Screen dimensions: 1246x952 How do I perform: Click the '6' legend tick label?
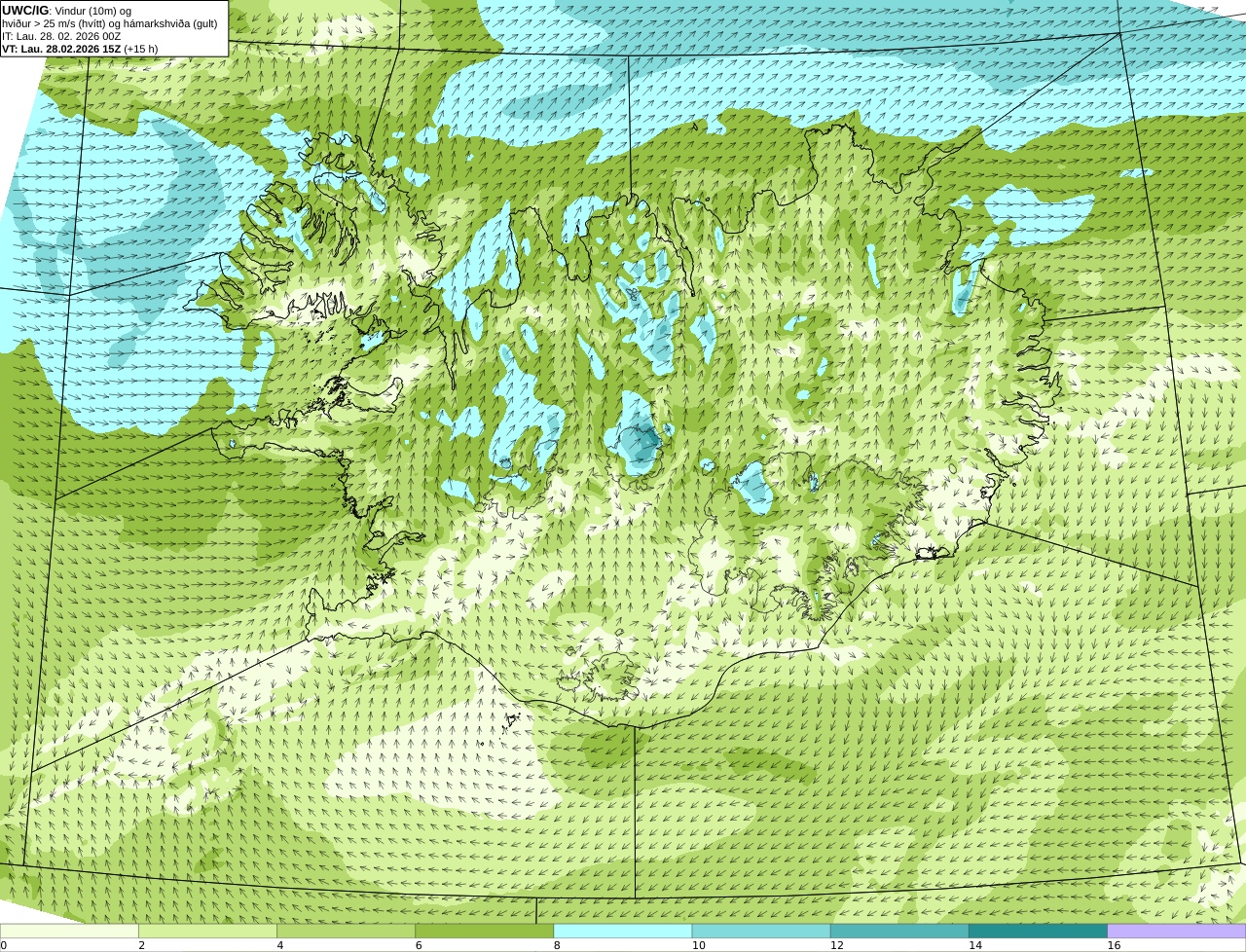[x=419, y=945]
